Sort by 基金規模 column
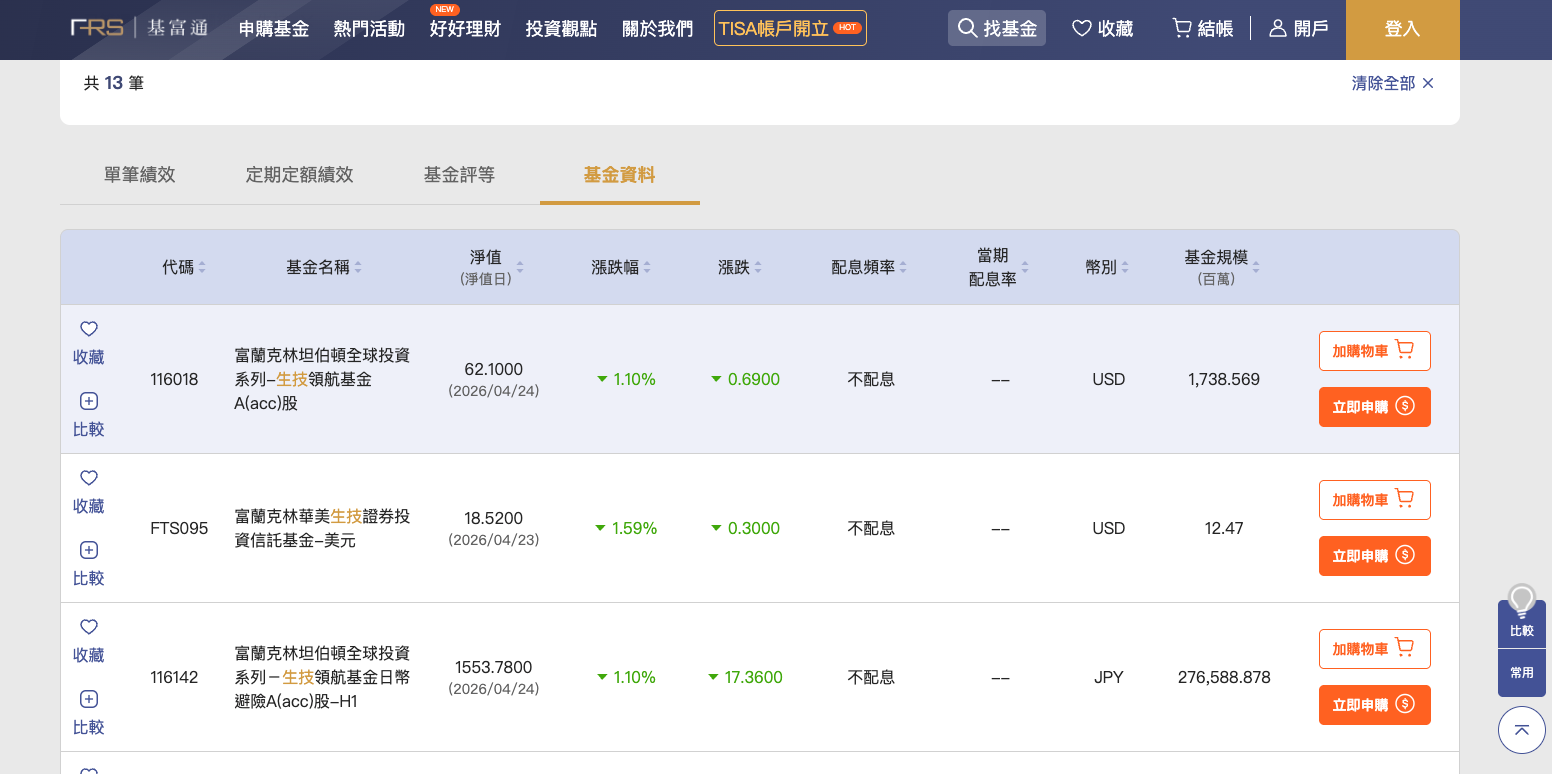 pos(1222,268)
